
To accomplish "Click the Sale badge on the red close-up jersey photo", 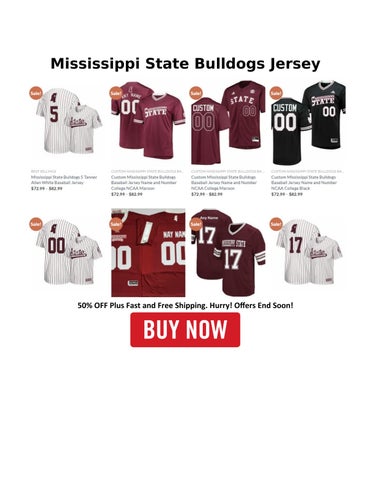I will click(x=116, y=224).
